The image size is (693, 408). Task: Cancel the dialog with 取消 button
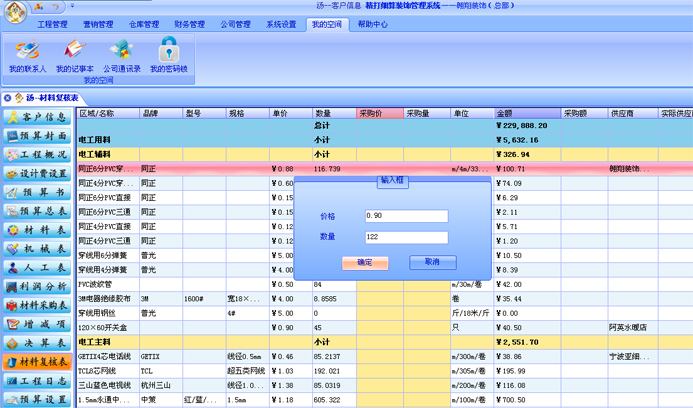[433, 262]
